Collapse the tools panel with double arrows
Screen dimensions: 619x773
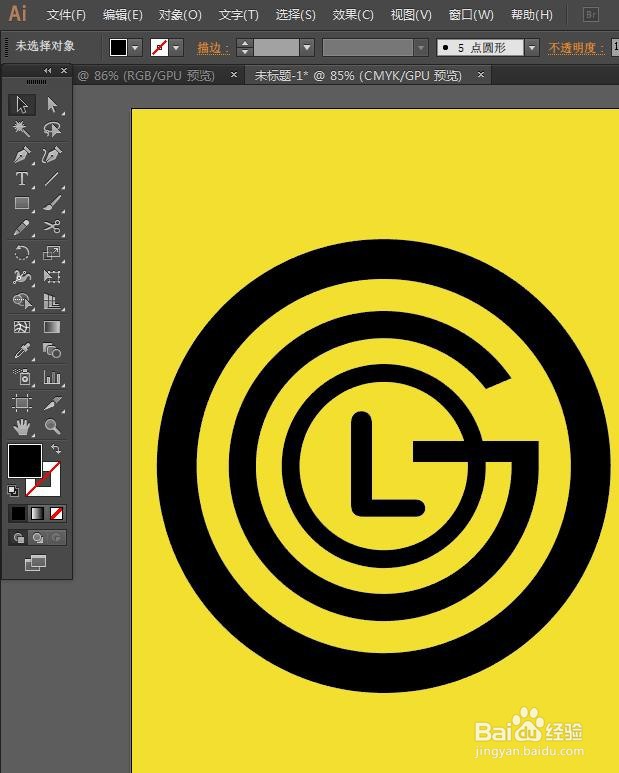[48, 71]
